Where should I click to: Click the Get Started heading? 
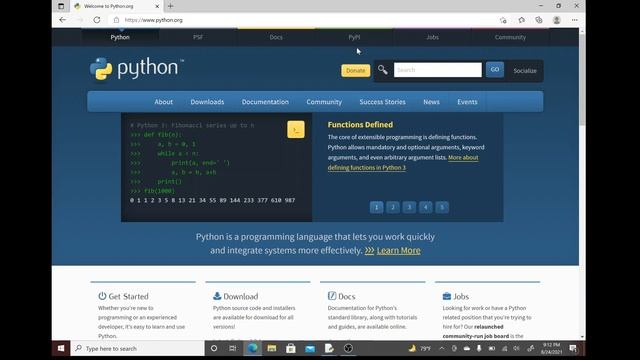[x=128, y=296]
